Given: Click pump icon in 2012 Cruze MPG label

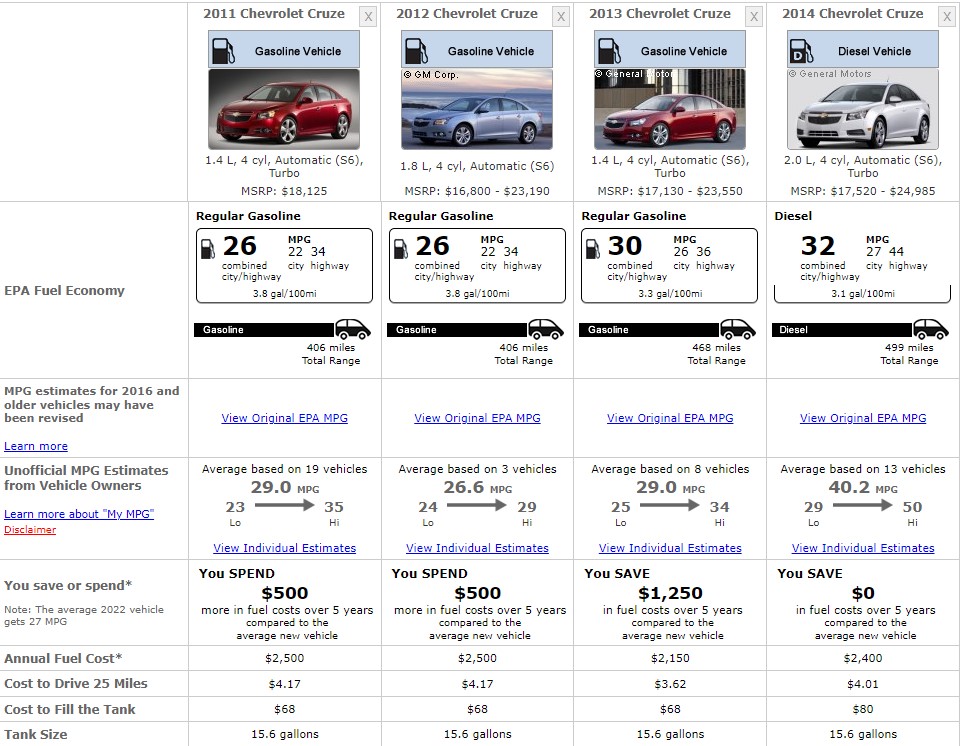Looking at the screenshot, I should click(x=401, y=248).
